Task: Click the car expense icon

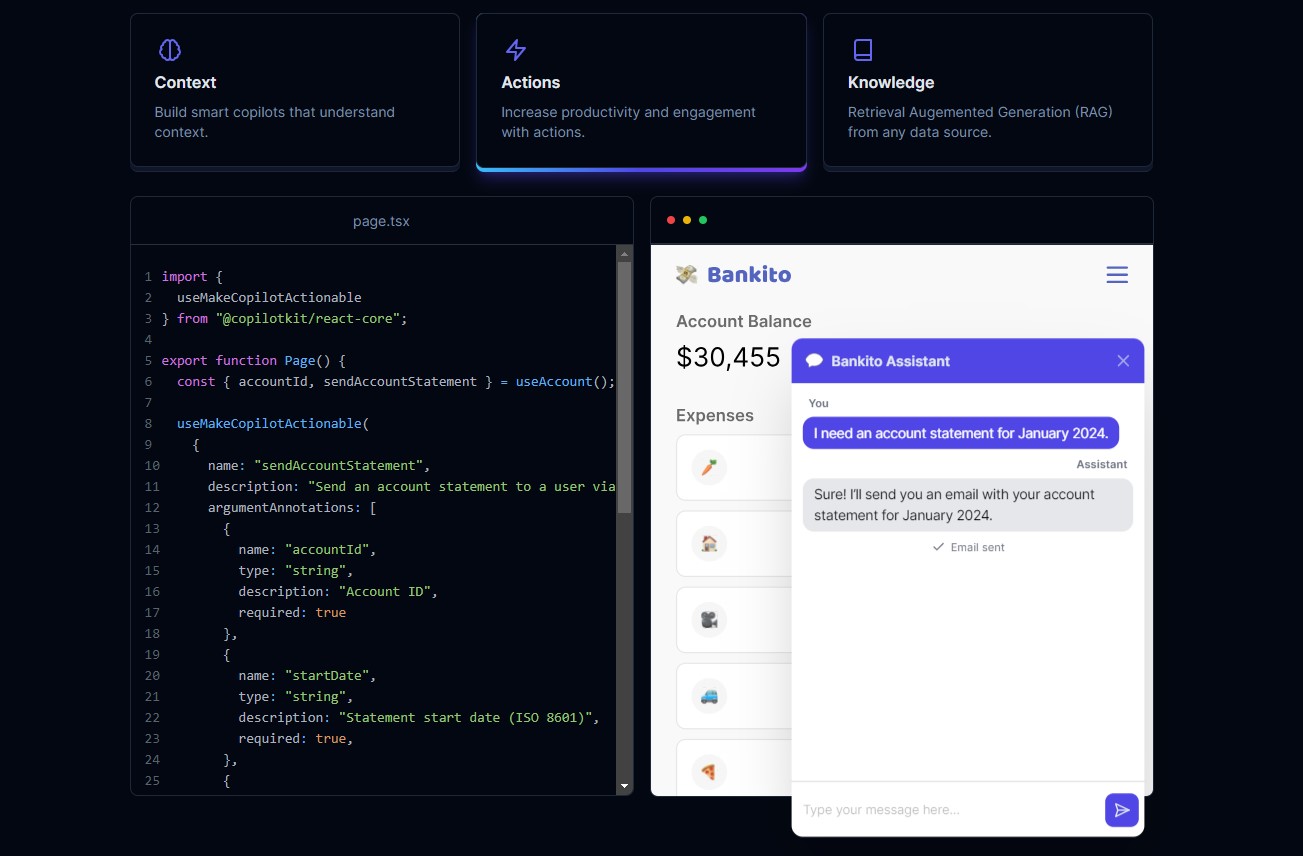Action: click(709, 696)
